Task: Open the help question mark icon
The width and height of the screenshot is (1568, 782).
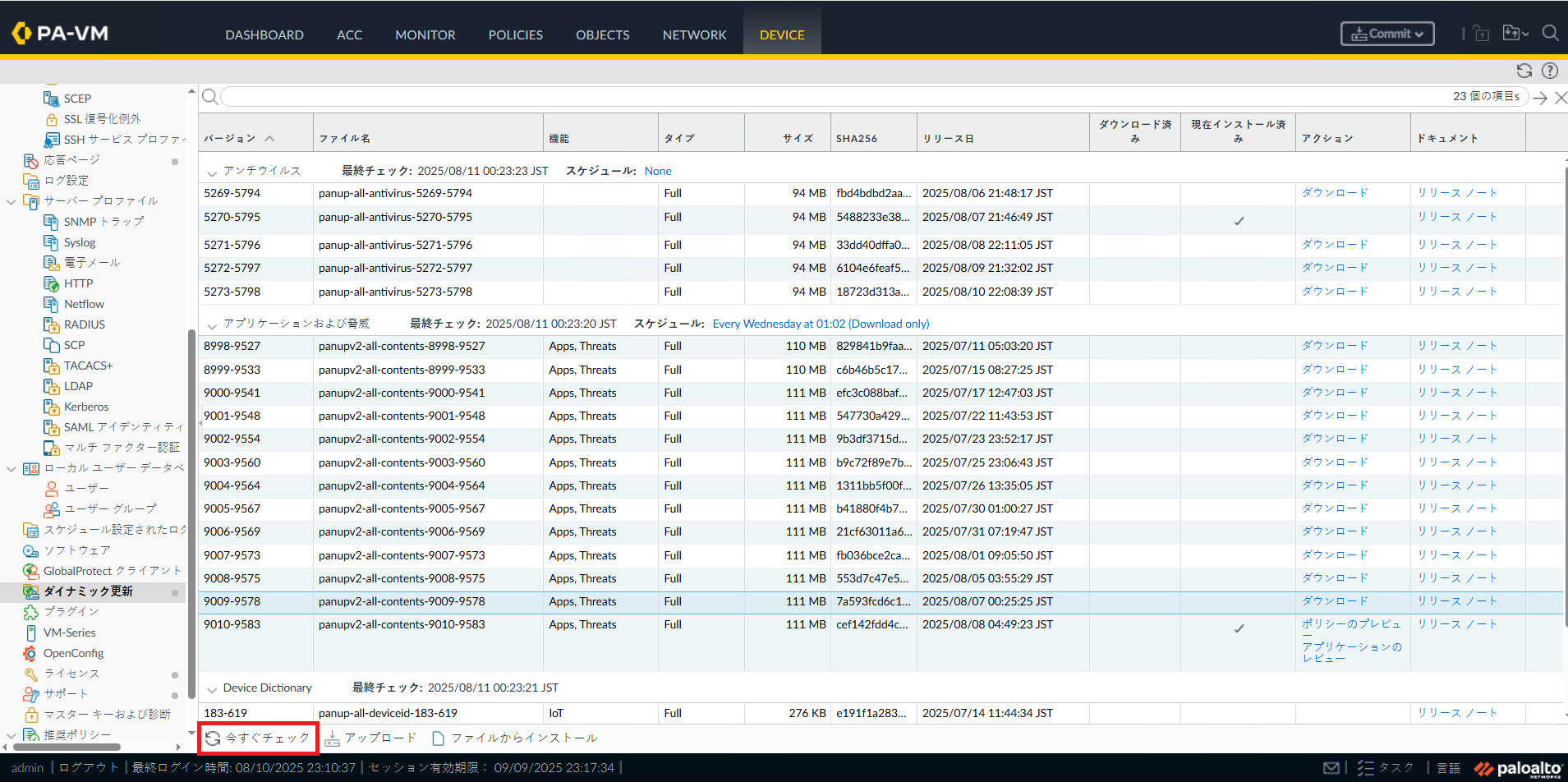Action: pos(1550,71)
